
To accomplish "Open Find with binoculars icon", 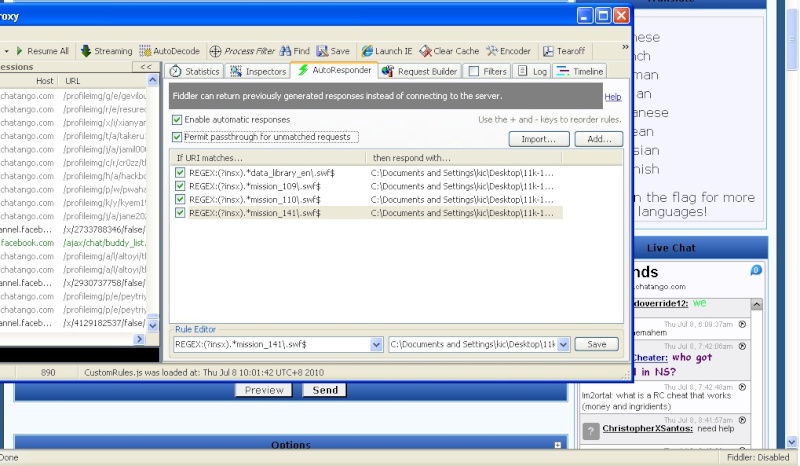I will (x=295, y=51).
